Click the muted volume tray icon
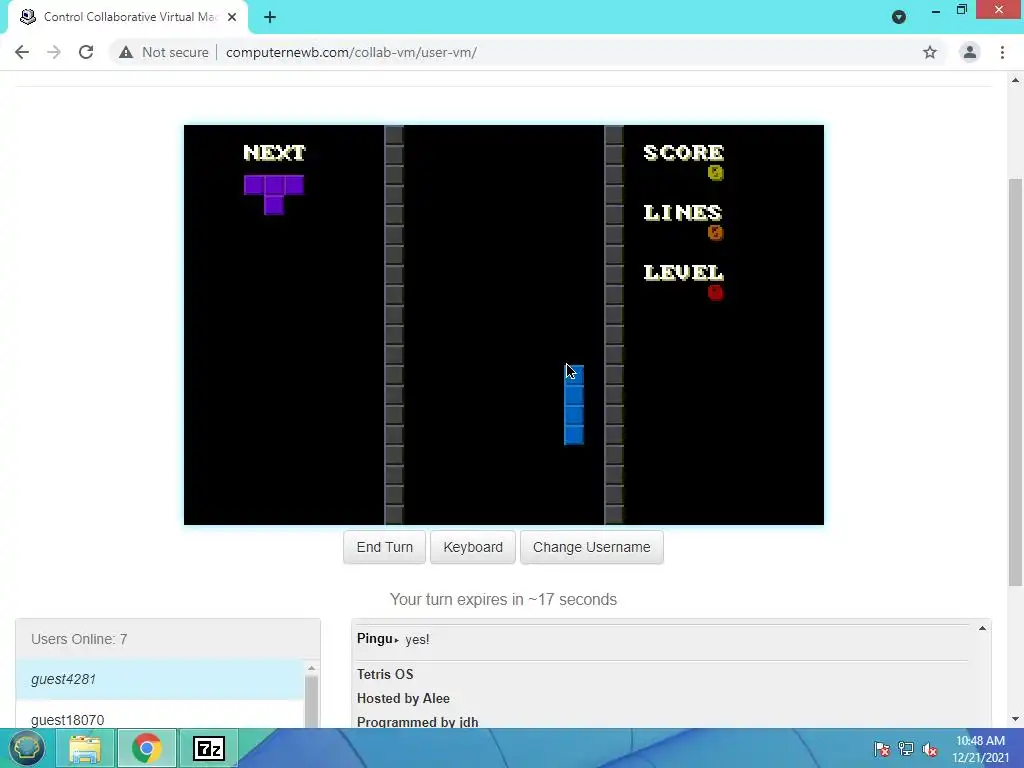 click(x=929, y=749)
